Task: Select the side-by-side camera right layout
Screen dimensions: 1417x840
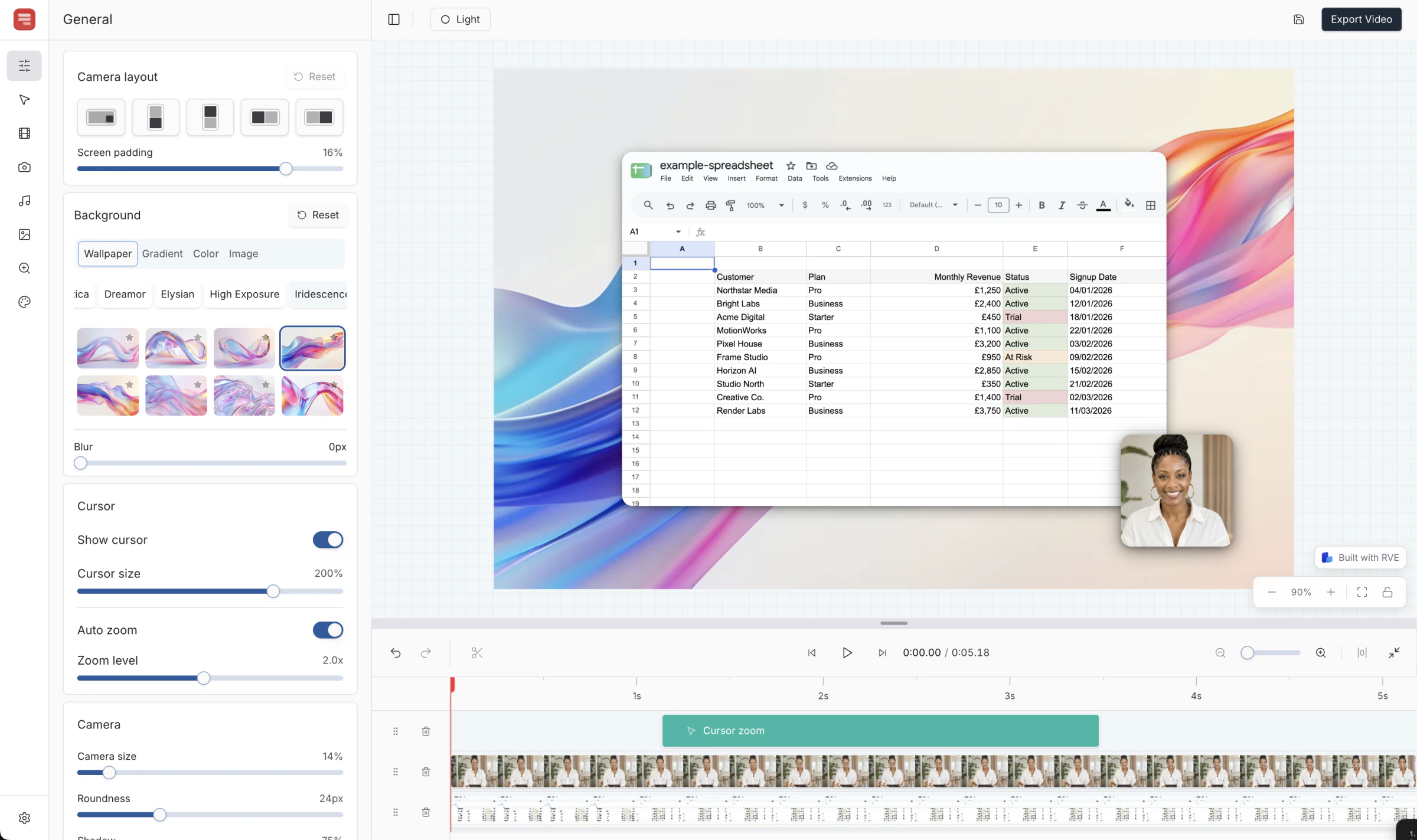Action: (319, 117)
